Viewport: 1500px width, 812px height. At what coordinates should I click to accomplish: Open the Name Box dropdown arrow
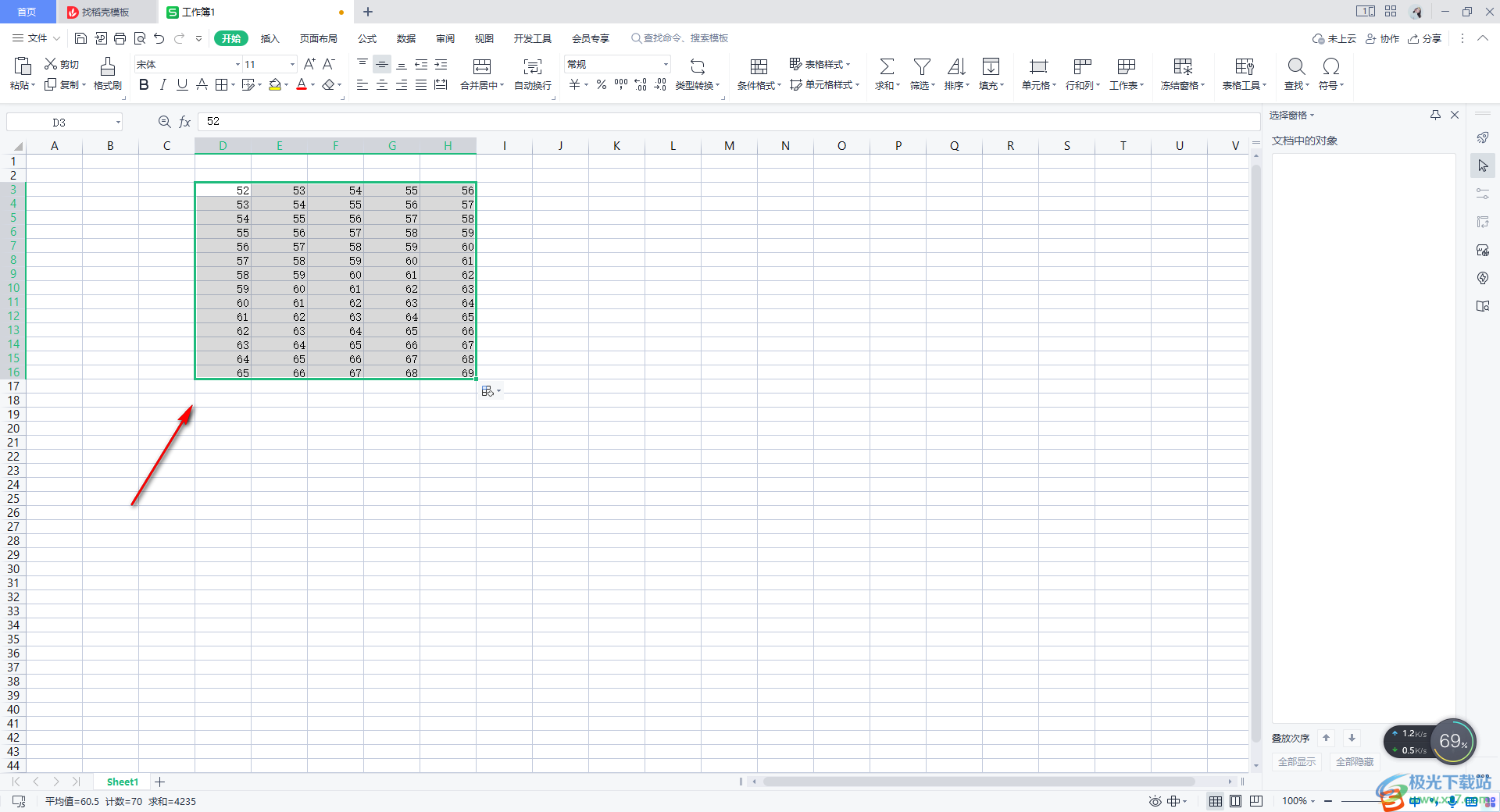(118, 122)
